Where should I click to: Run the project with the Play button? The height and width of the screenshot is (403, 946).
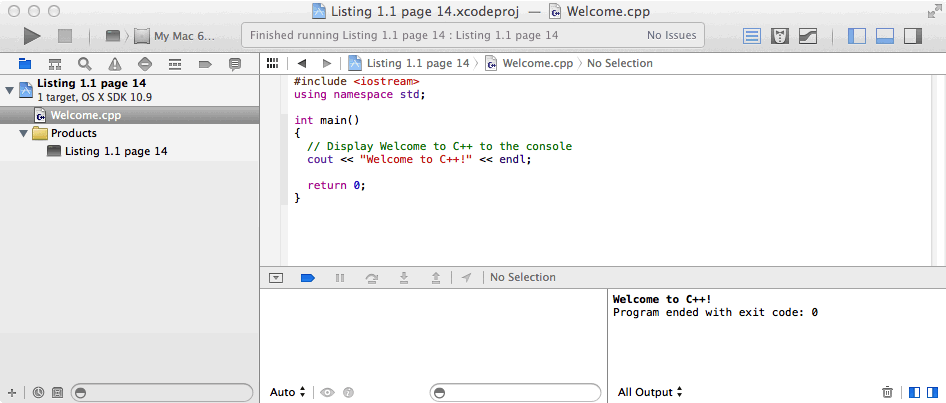coord(32,36)
